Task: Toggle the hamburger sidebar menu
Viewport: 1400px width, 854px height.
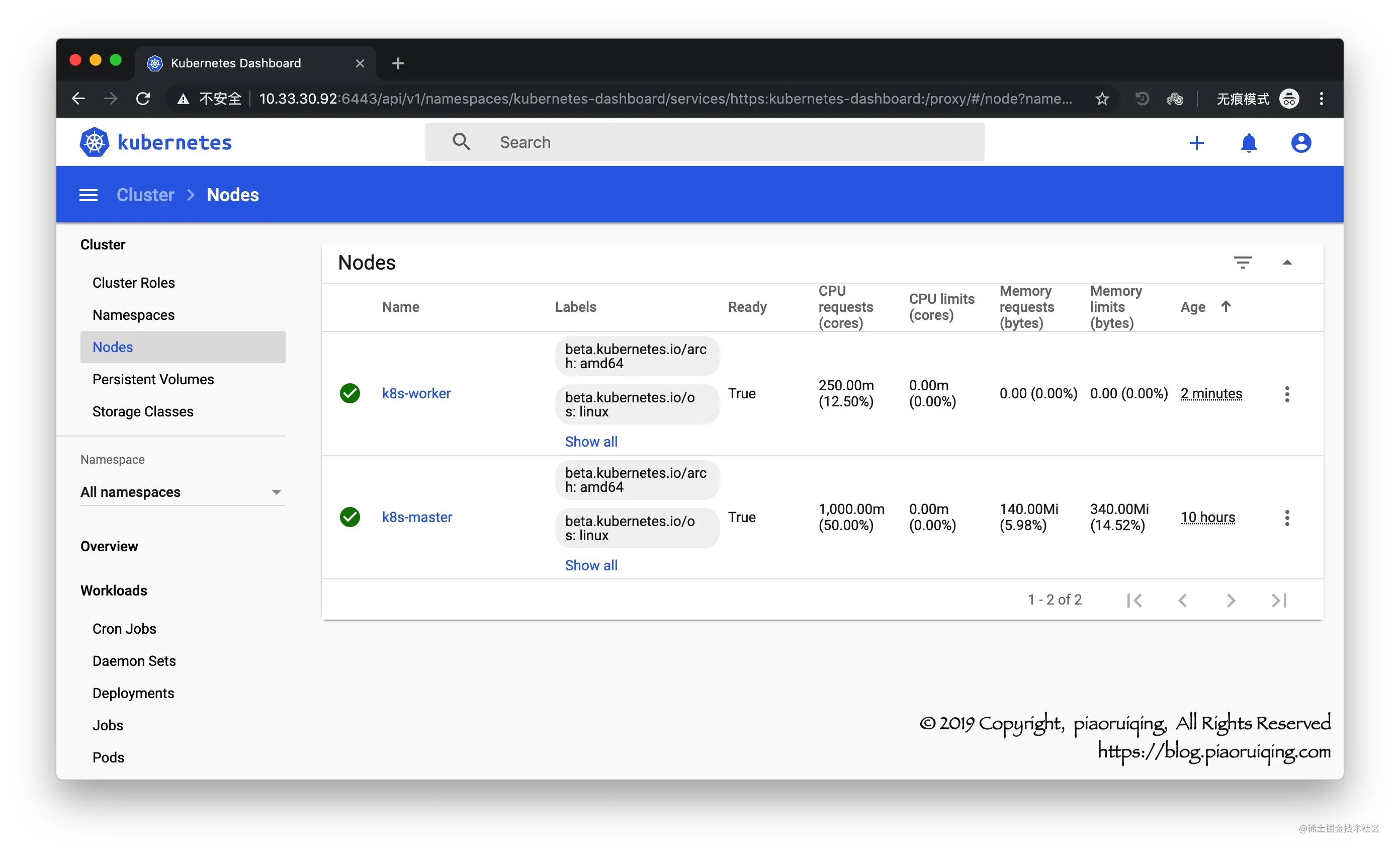Action: coord(88,196)
